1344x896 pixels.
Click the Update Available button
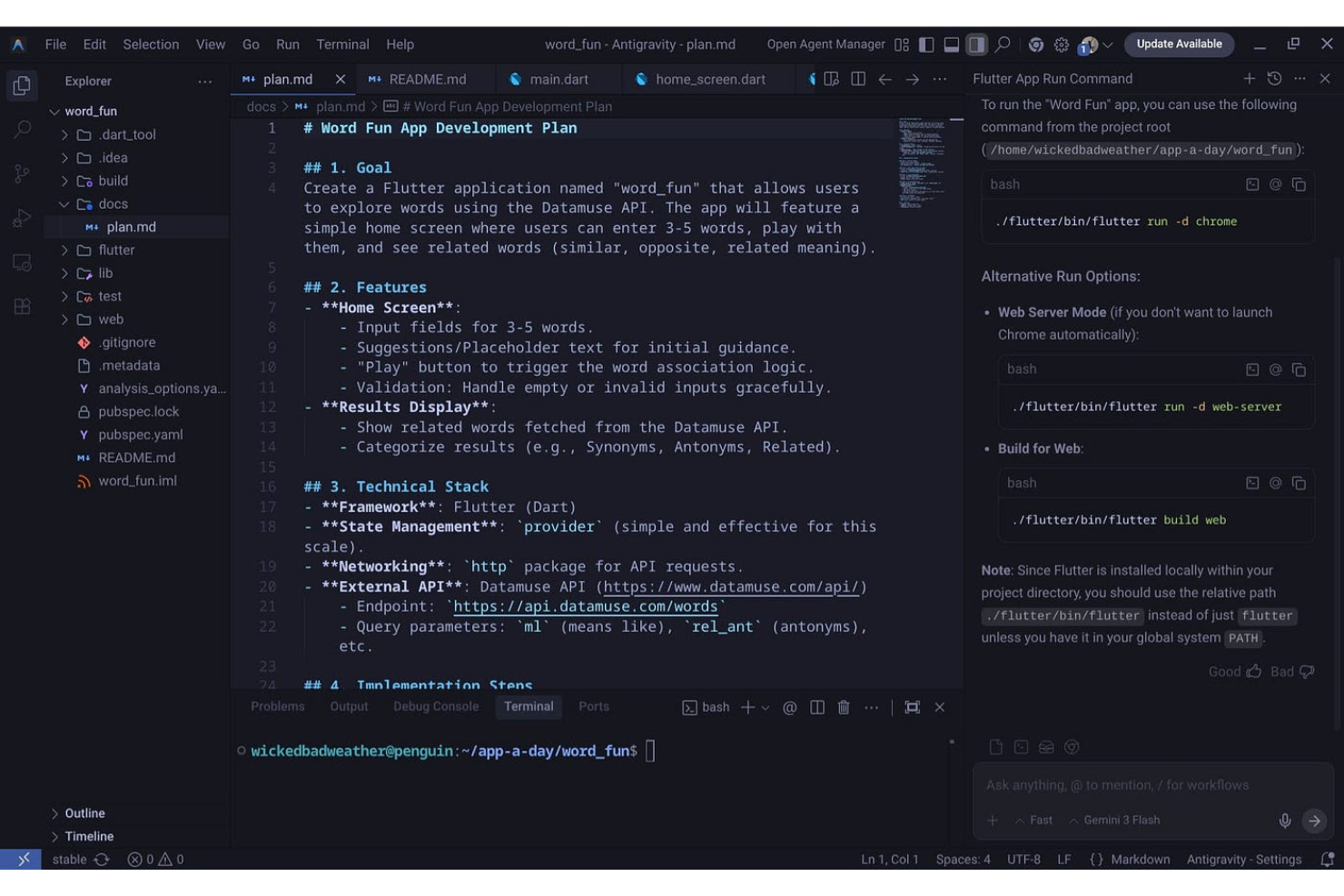(x=1180, y=44)
